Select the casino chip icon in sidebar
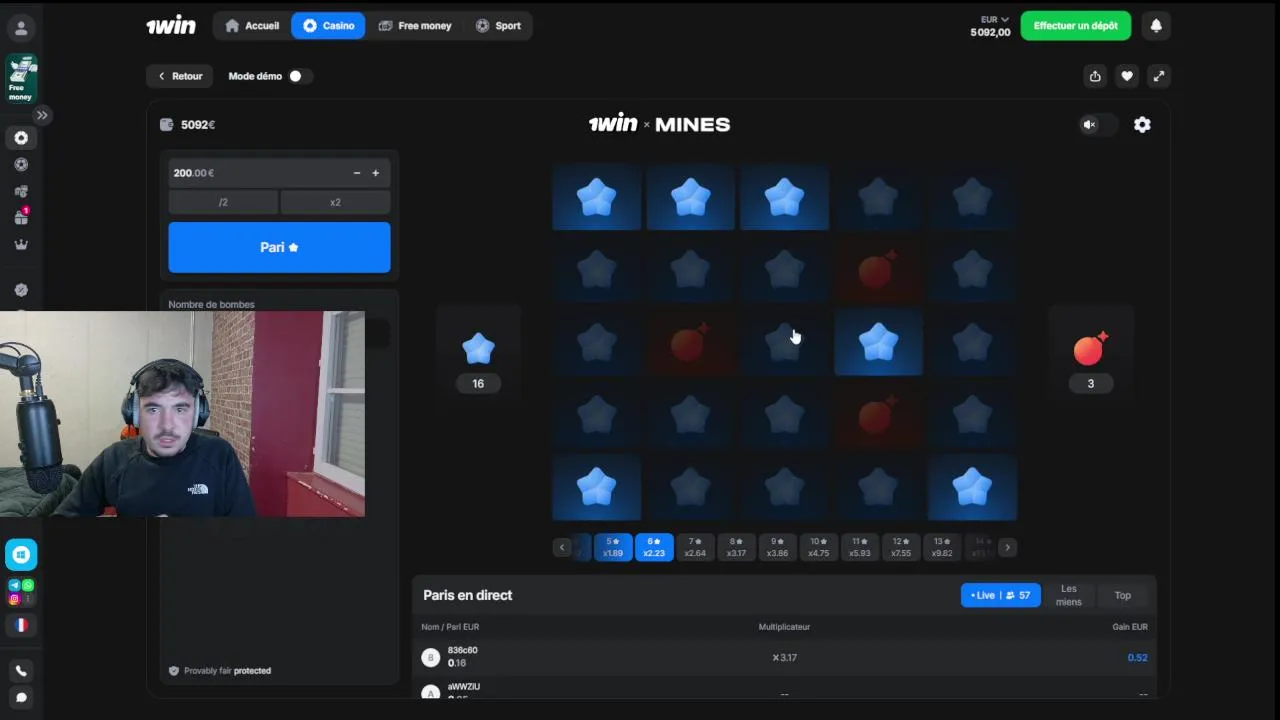Image resolution: width=1280 pixels, height=720 pixels. (x=21, y=138)
